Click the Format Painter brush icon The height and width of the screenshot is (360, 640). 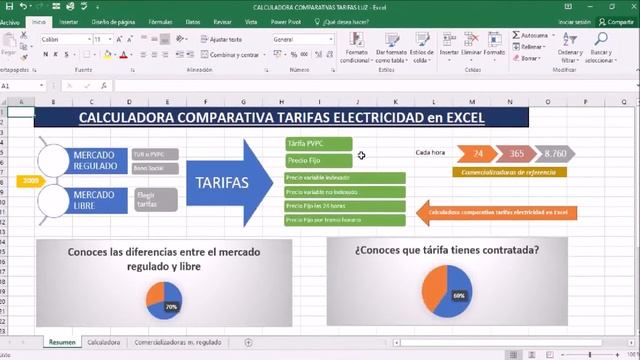click(24, 57)
